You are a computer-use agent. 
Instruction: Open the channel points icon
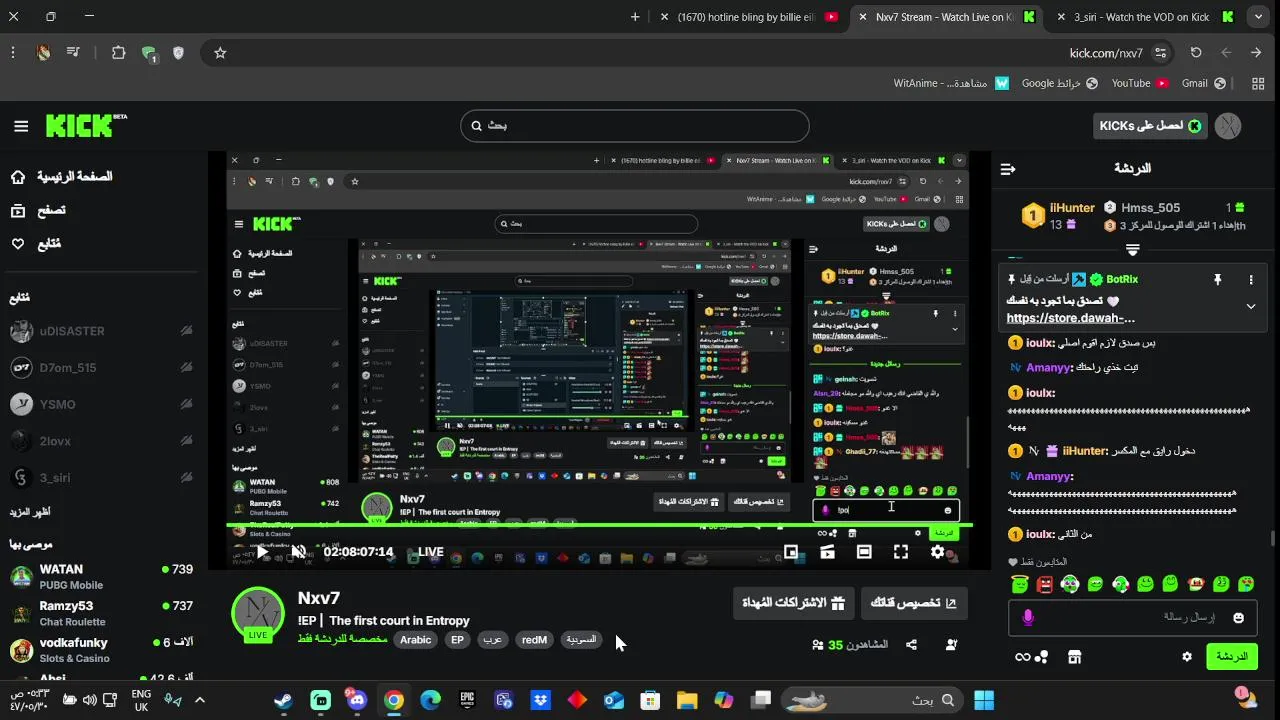1032,657
